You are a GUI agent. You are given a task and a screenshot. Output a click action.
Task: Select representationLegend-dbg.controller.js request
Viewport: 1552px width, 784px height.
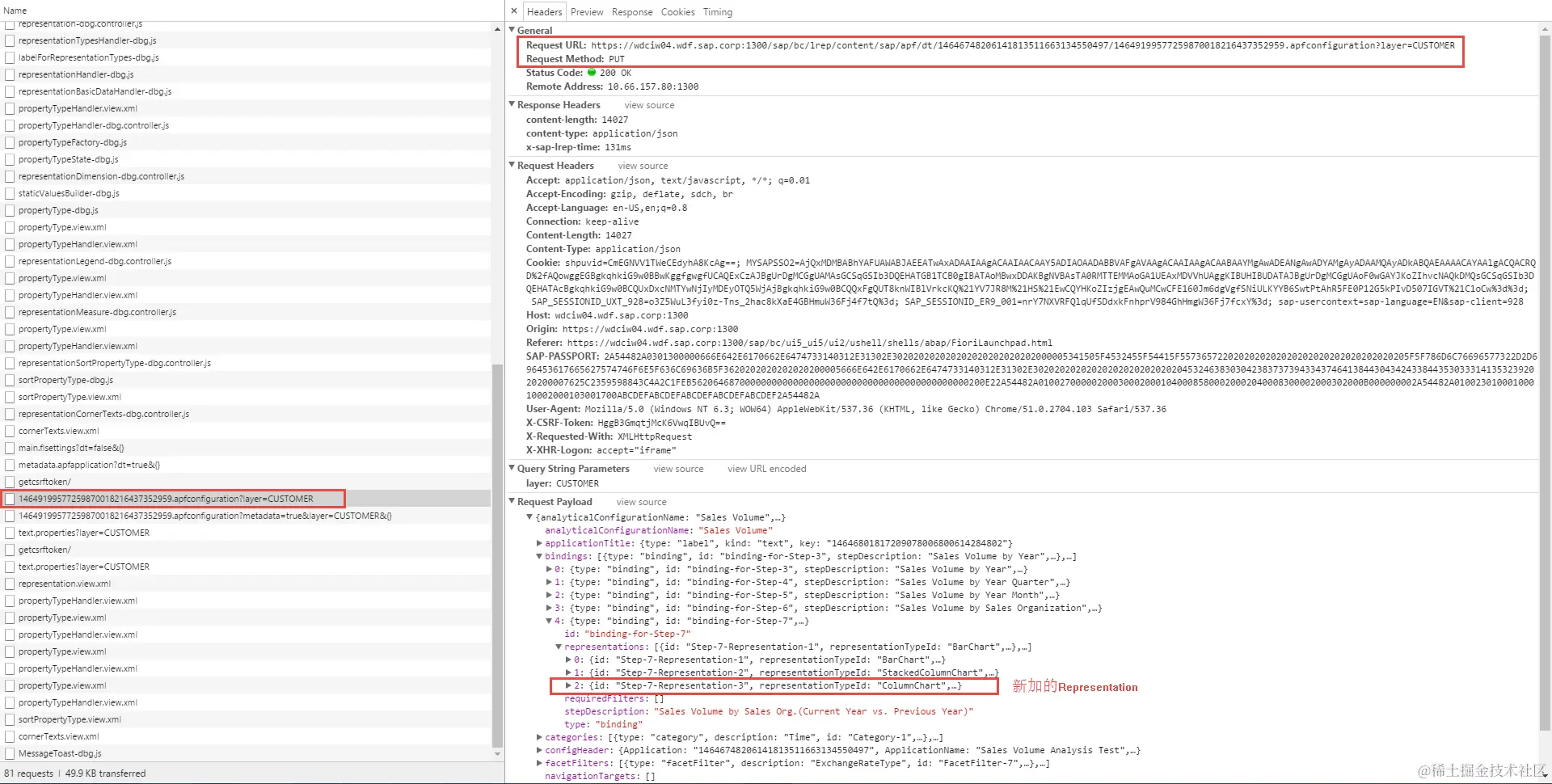[x=246, y=261]
